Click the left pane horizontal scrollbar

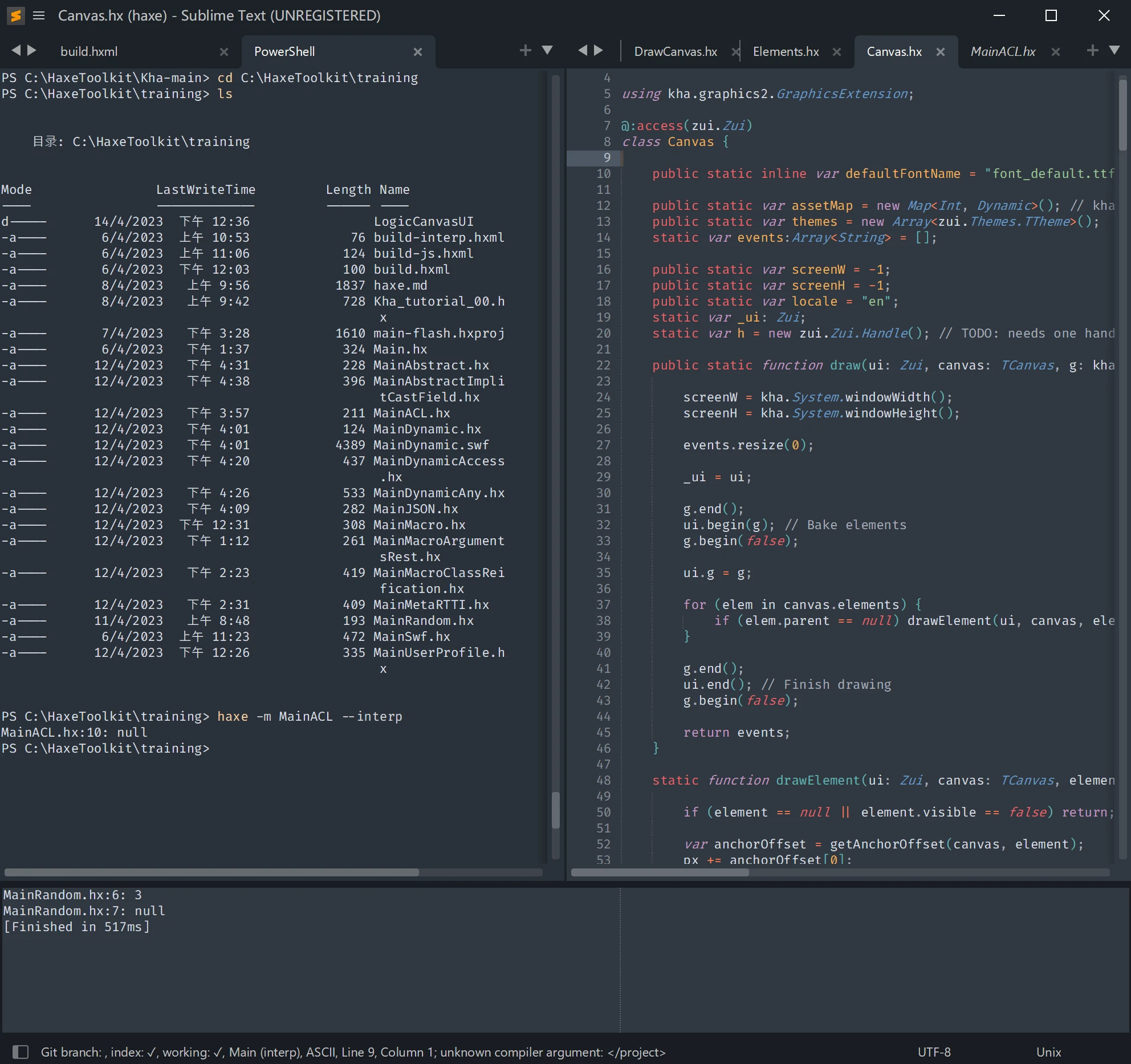[x=211, y=872]
